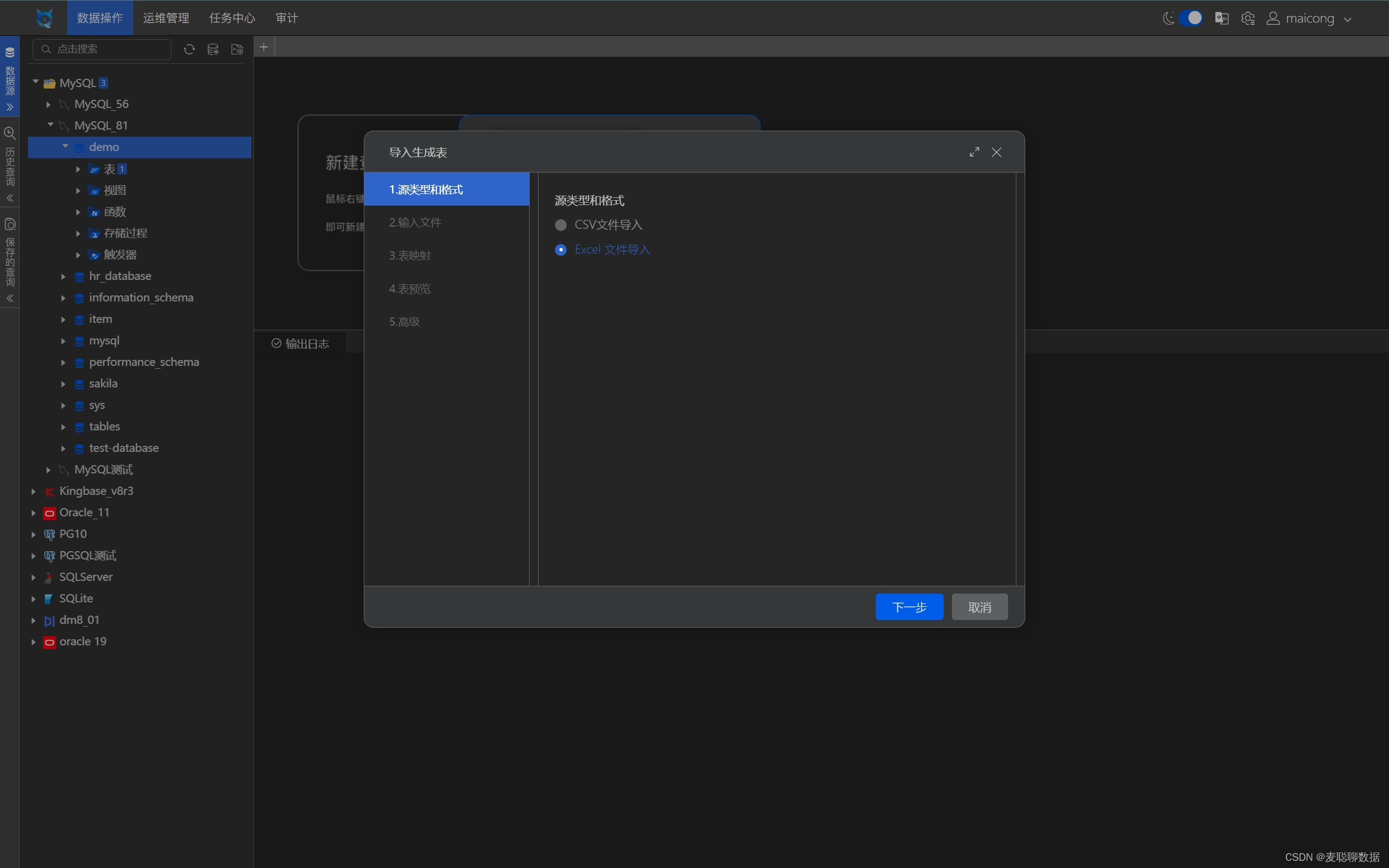The width and height of the screenshot is (1389, 868).
Task: Click the 下一步 button
Action: (908, 607)
